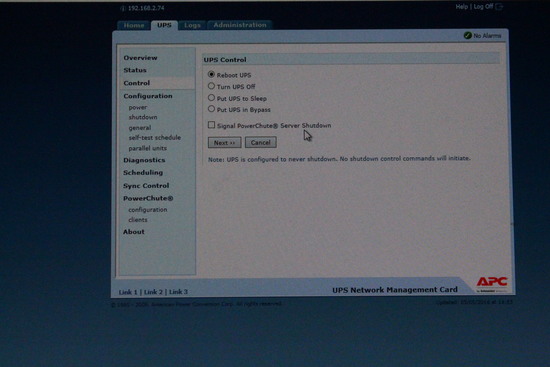This screenshot has width=550, height=367.
Task: Enable Signal PowerChute Server Shutdown checkbox
Action: click(211, 125)
